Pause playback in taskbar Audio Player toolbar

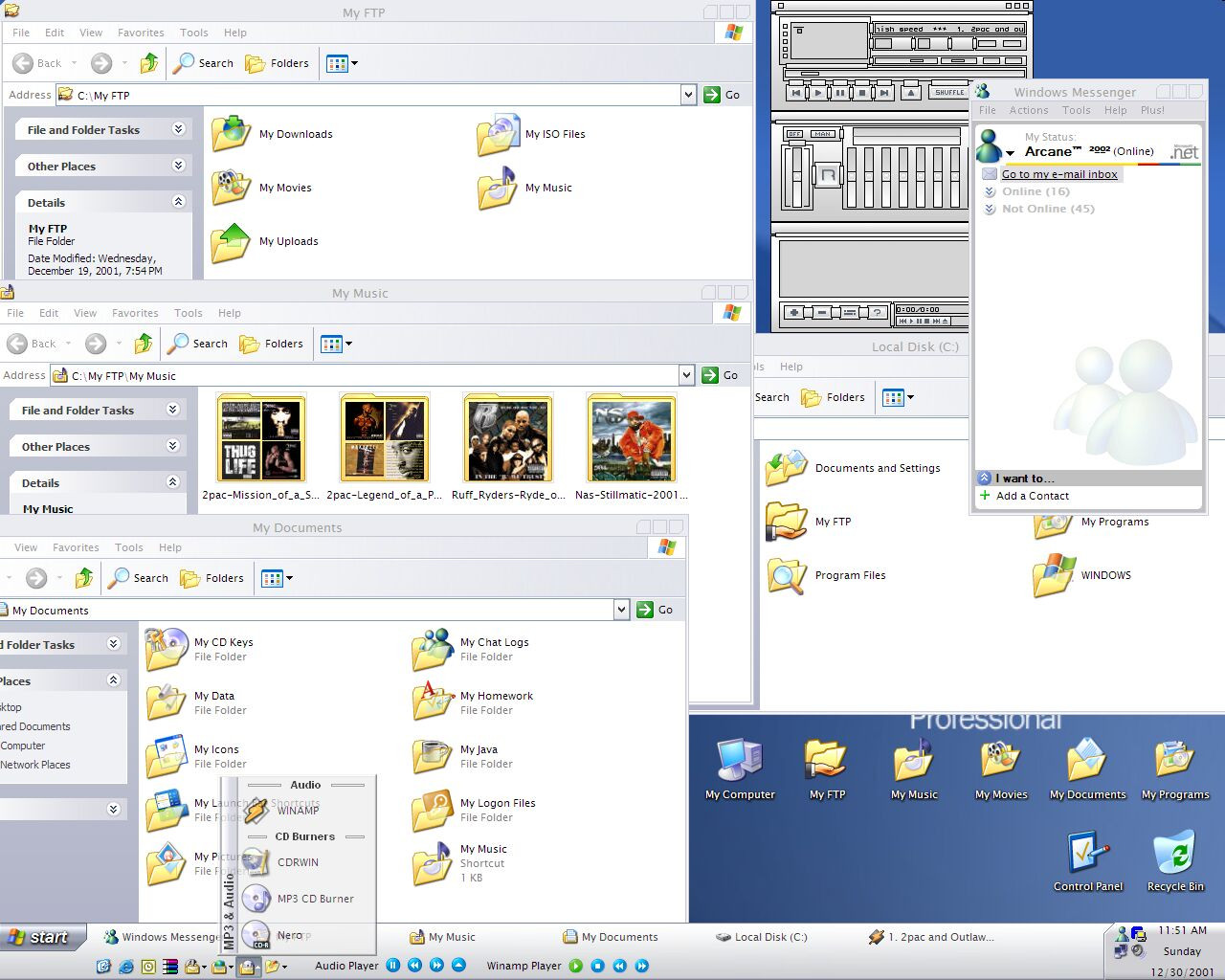pyautogui.click(x=392, y=966)
